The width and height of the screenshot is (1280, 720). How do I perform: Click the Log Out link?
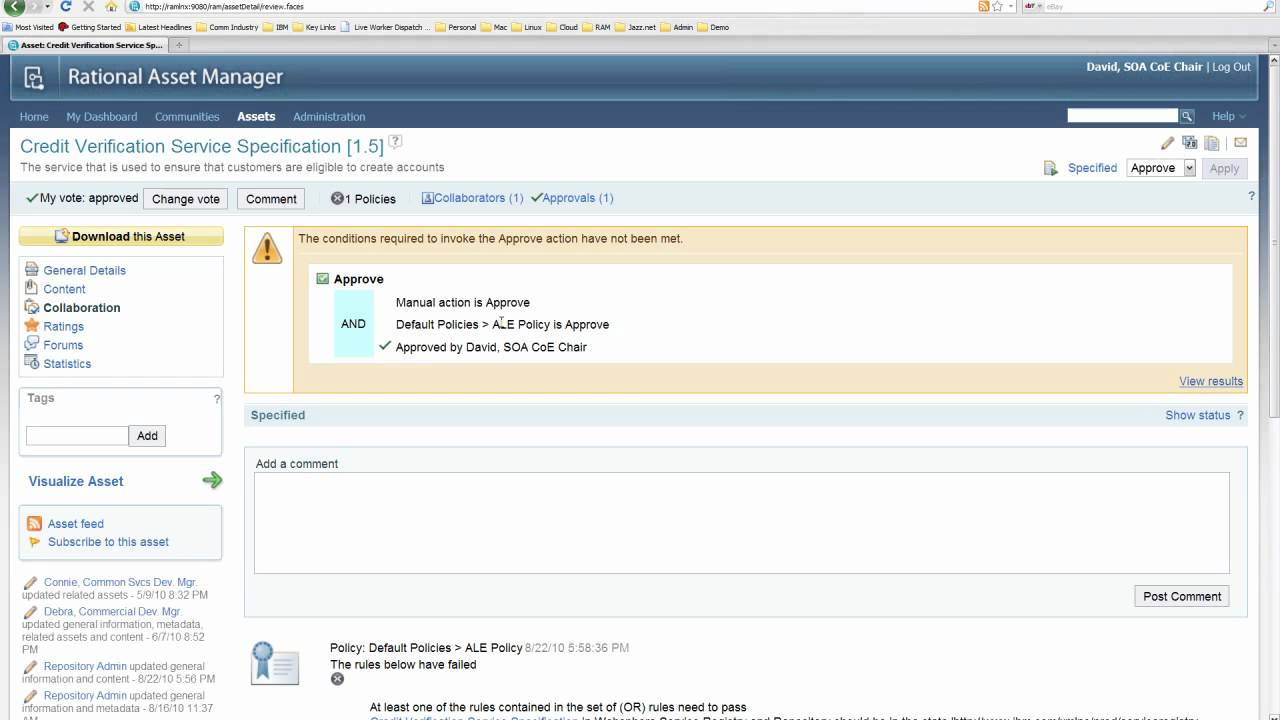pos(1231,67)
